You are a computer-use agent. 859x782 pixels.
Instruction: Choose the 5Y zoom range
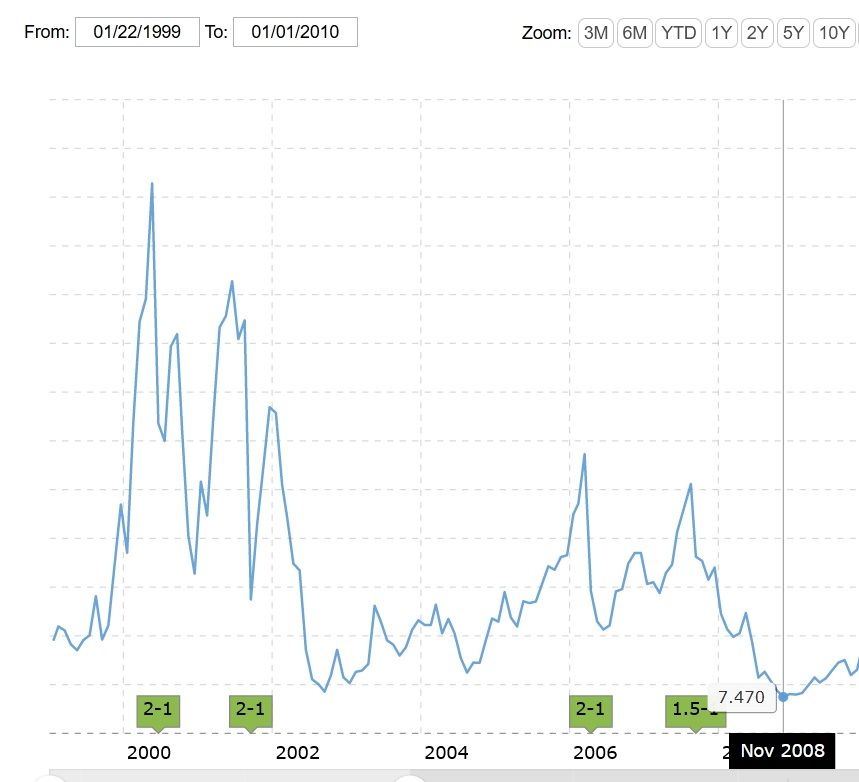[x=793, y=33]
